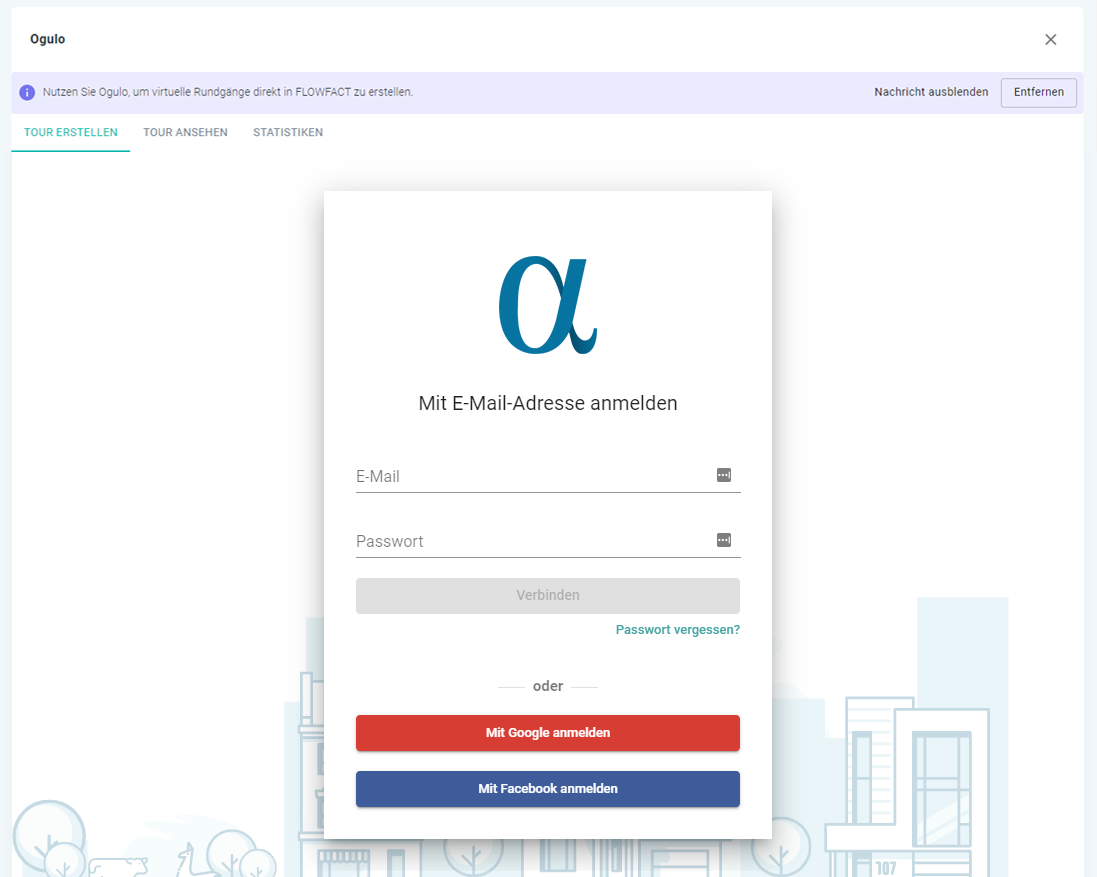The height and width of the screenshot is (877, 1097).
Task: Close the Ogulo dialog with the X icon
Action: (x=1050, y=40)
